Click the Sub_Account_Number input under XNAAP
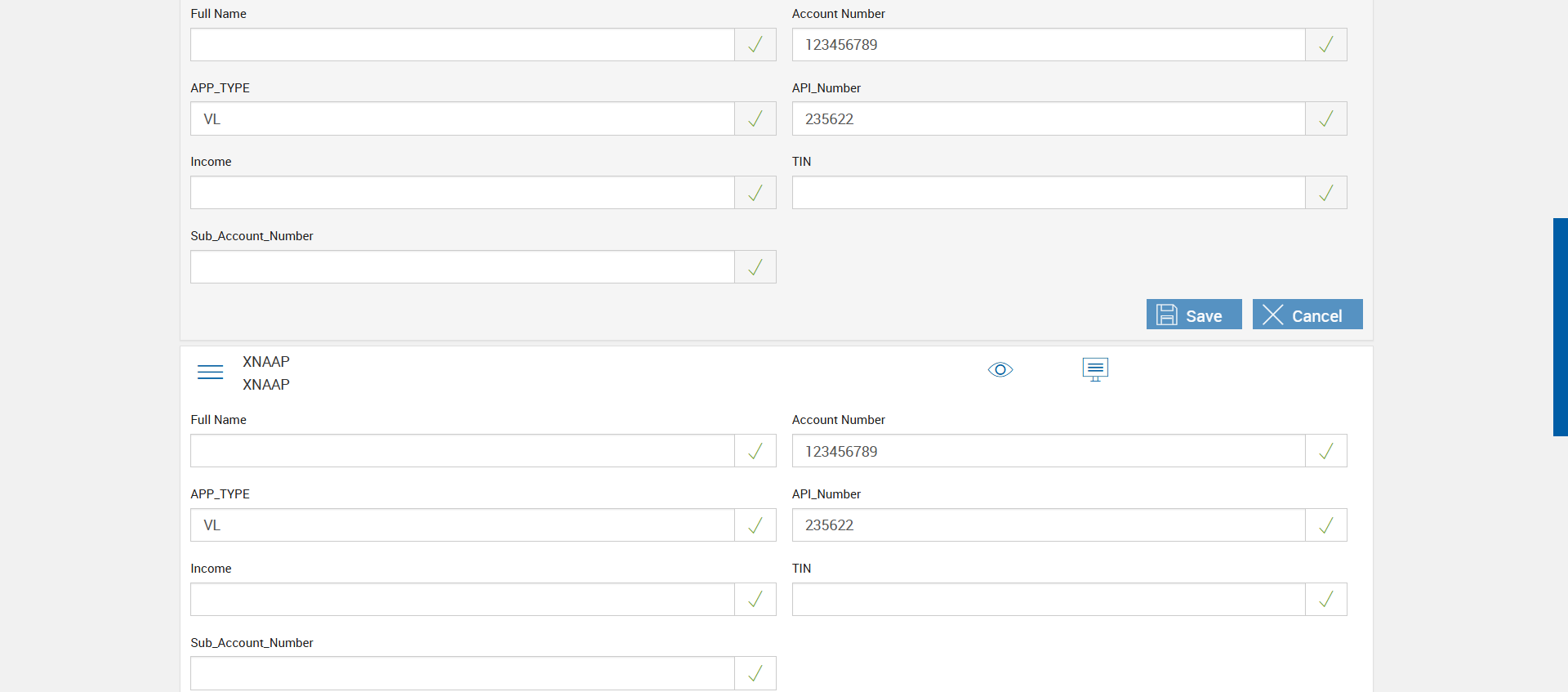The width and height of the screenshot is (1568, 692). pos(462,673)
